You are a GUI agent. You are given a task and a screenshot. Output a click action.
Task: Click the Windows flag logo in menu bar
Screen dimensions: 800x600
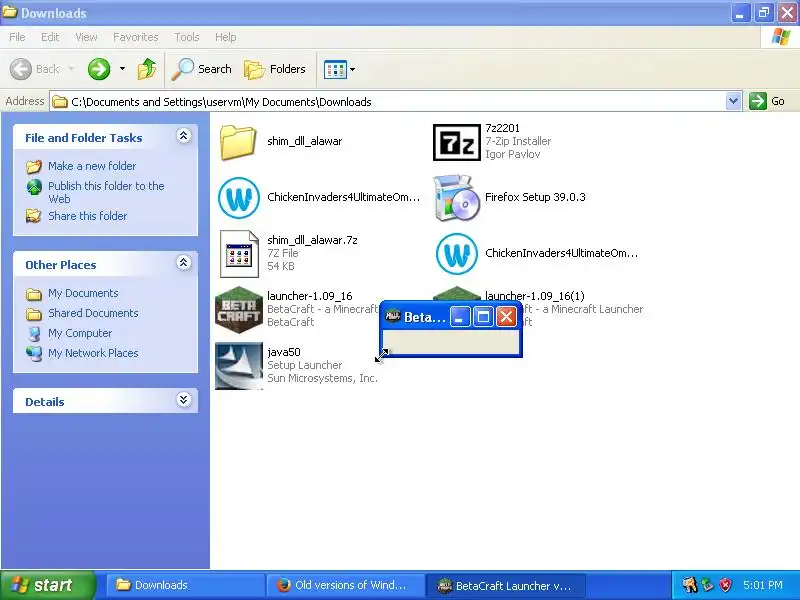pyautogui.click(x=781, y=37)
